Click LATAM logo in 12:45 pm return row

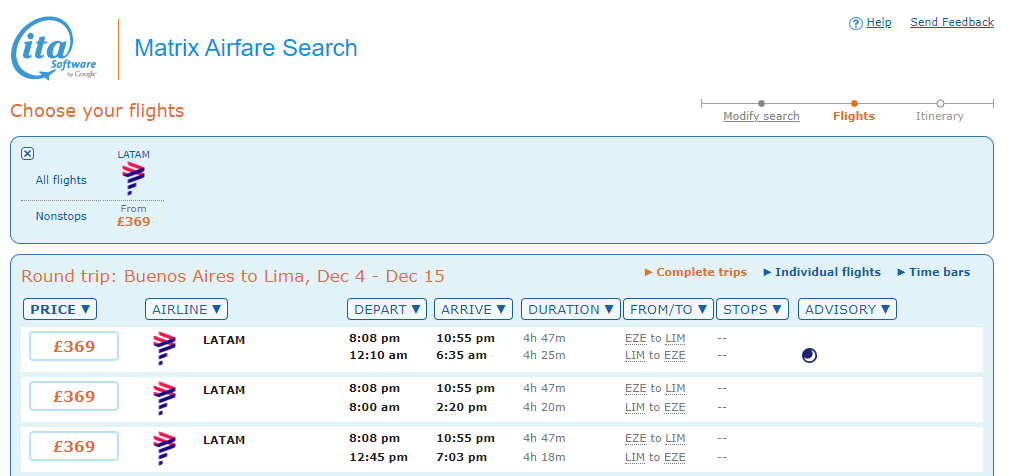(x=164, y=449)
